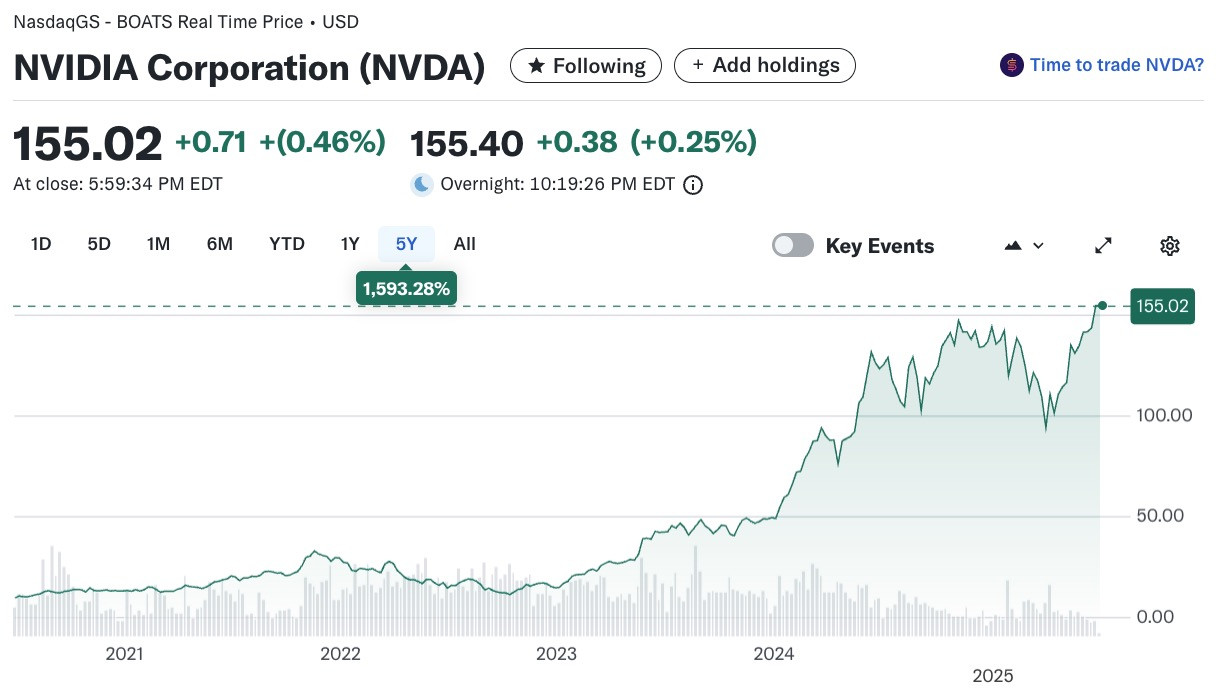1219x694 pixels.
Task: Show the 1Y chart range
Action: tap(349, 244)
